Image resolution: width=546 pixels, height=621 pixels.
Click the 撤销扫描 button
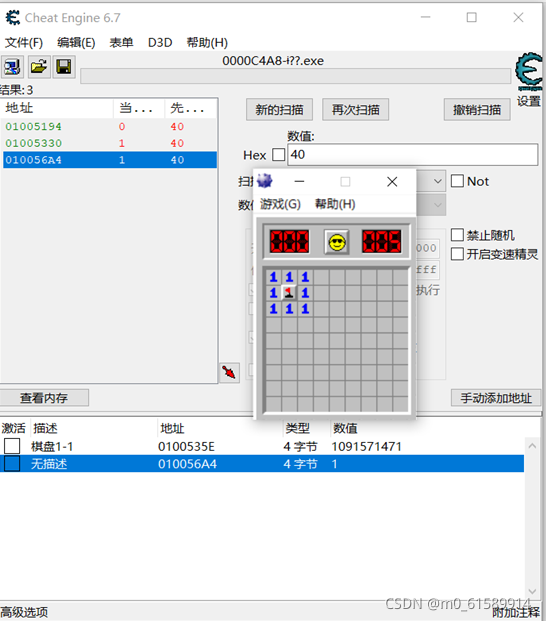[477, 110]
